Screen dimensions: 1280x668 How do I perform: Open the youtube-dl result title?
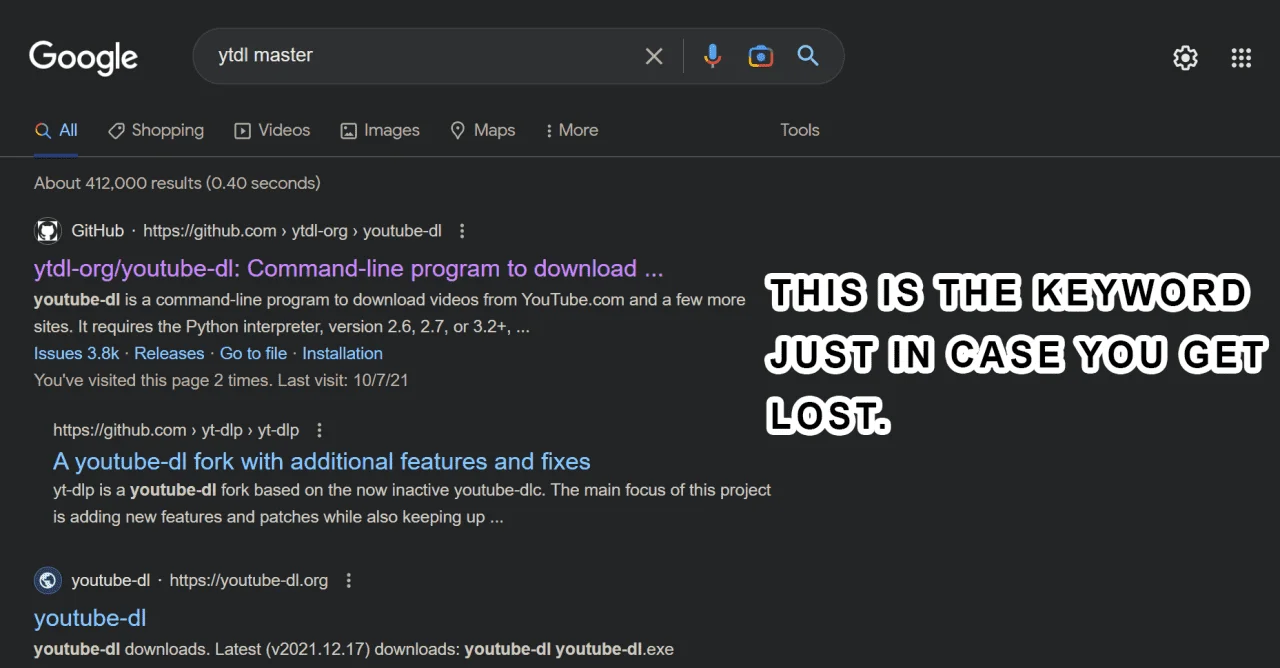(90, 618)
